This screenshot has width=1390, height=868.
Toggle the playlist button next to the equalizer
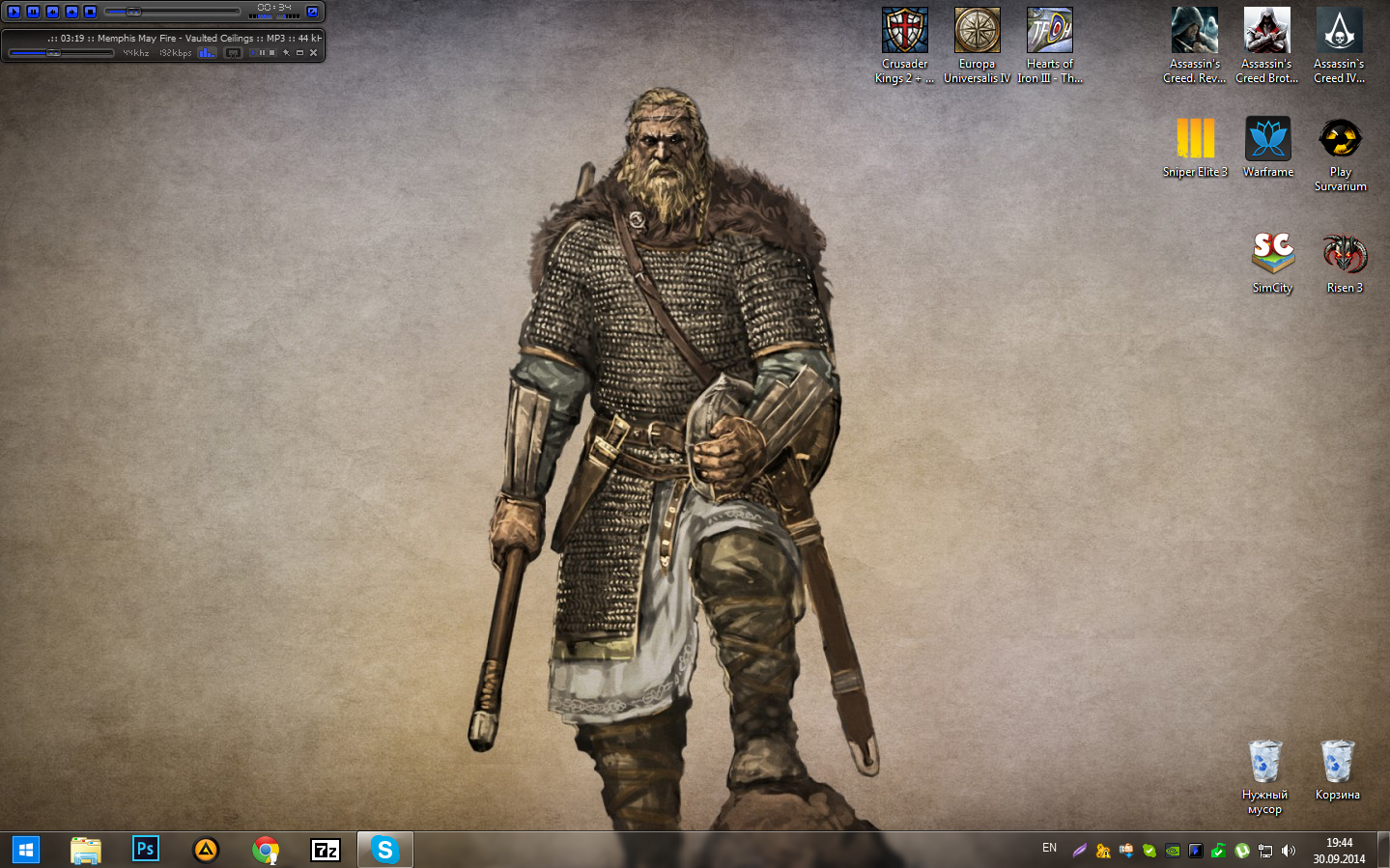[233, 53]
